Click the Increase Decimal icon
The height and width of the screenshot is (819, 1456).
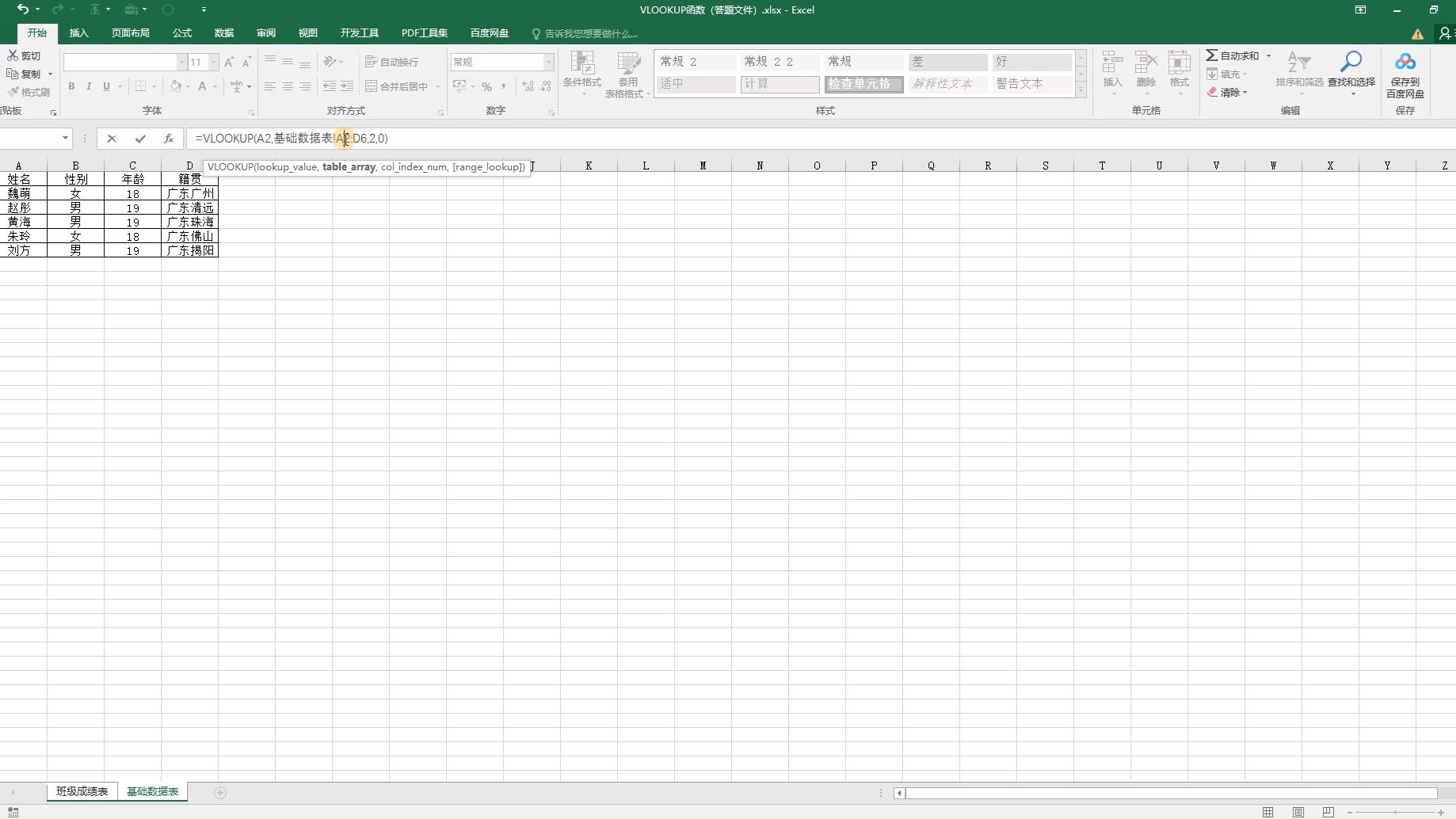pos(528,86)
